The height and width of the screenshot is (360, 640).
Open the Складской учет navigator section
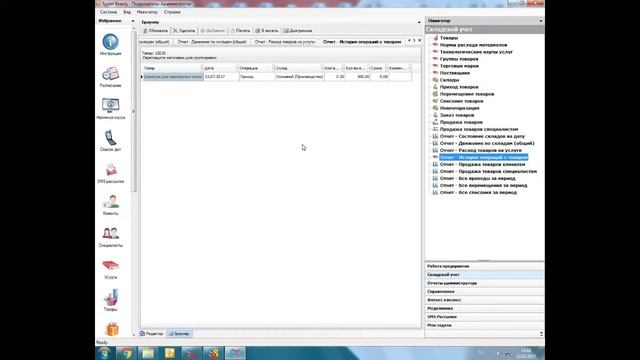[484, 275]
